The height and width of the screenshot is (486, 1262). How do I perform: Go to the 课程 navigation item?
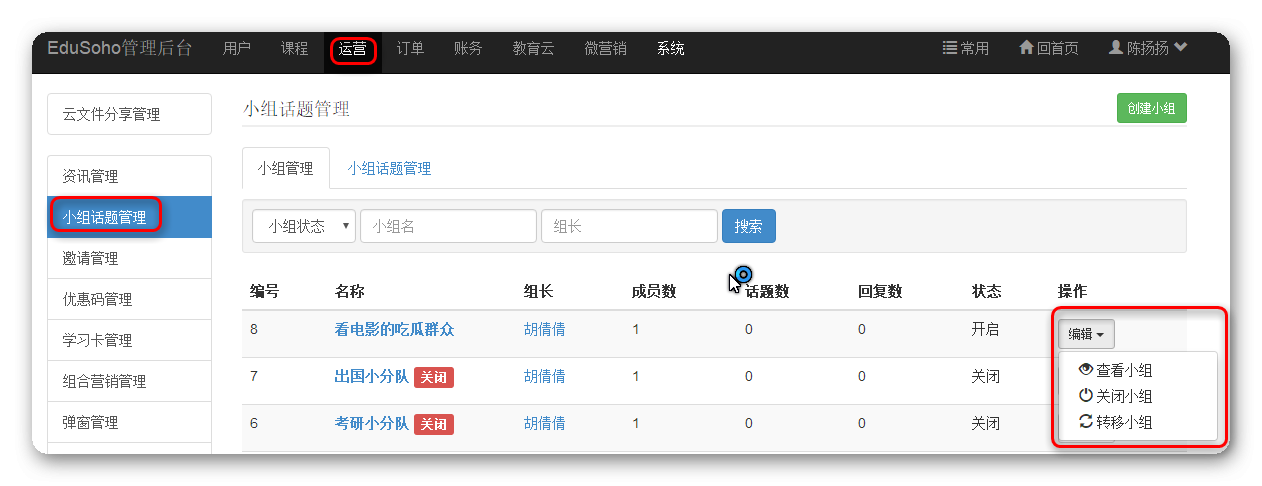pos(294,48)
